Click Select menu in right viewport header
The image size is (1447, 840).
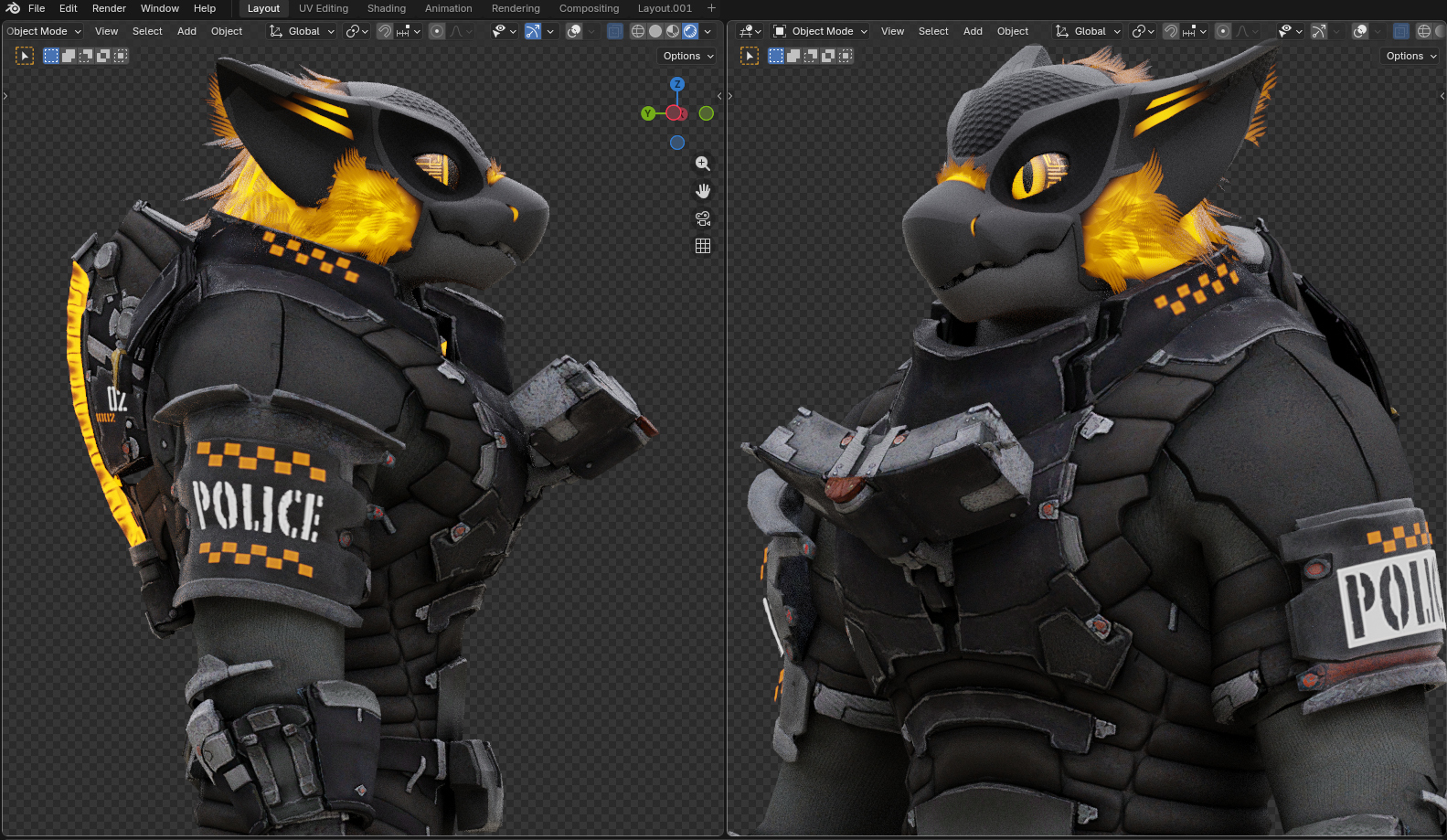(933, 31)
